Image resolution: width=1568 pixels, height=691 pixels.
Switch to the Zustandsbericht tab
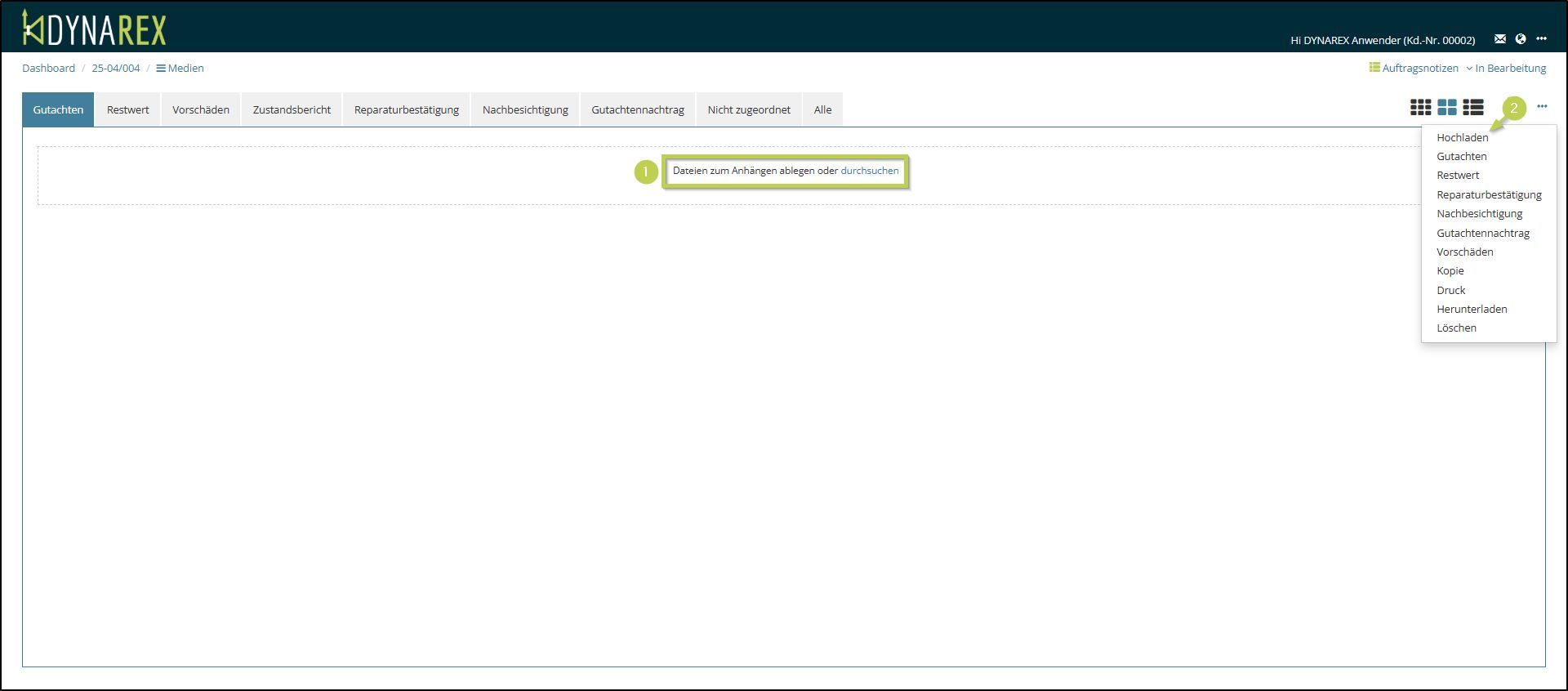(x=292, y=109)
